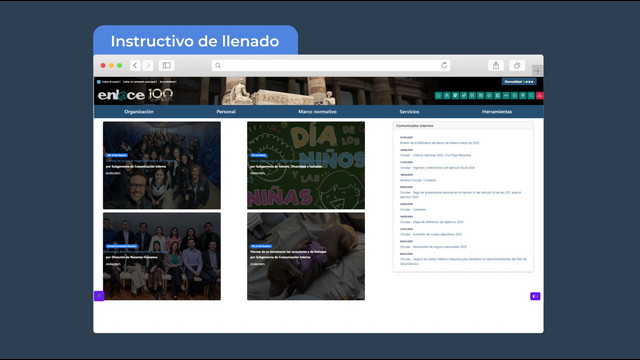Screen dimensions: 640x360
Task: Open the Aumento de cuotas deportivas circular
Action: pyautogui.click(x=431, y=234)
